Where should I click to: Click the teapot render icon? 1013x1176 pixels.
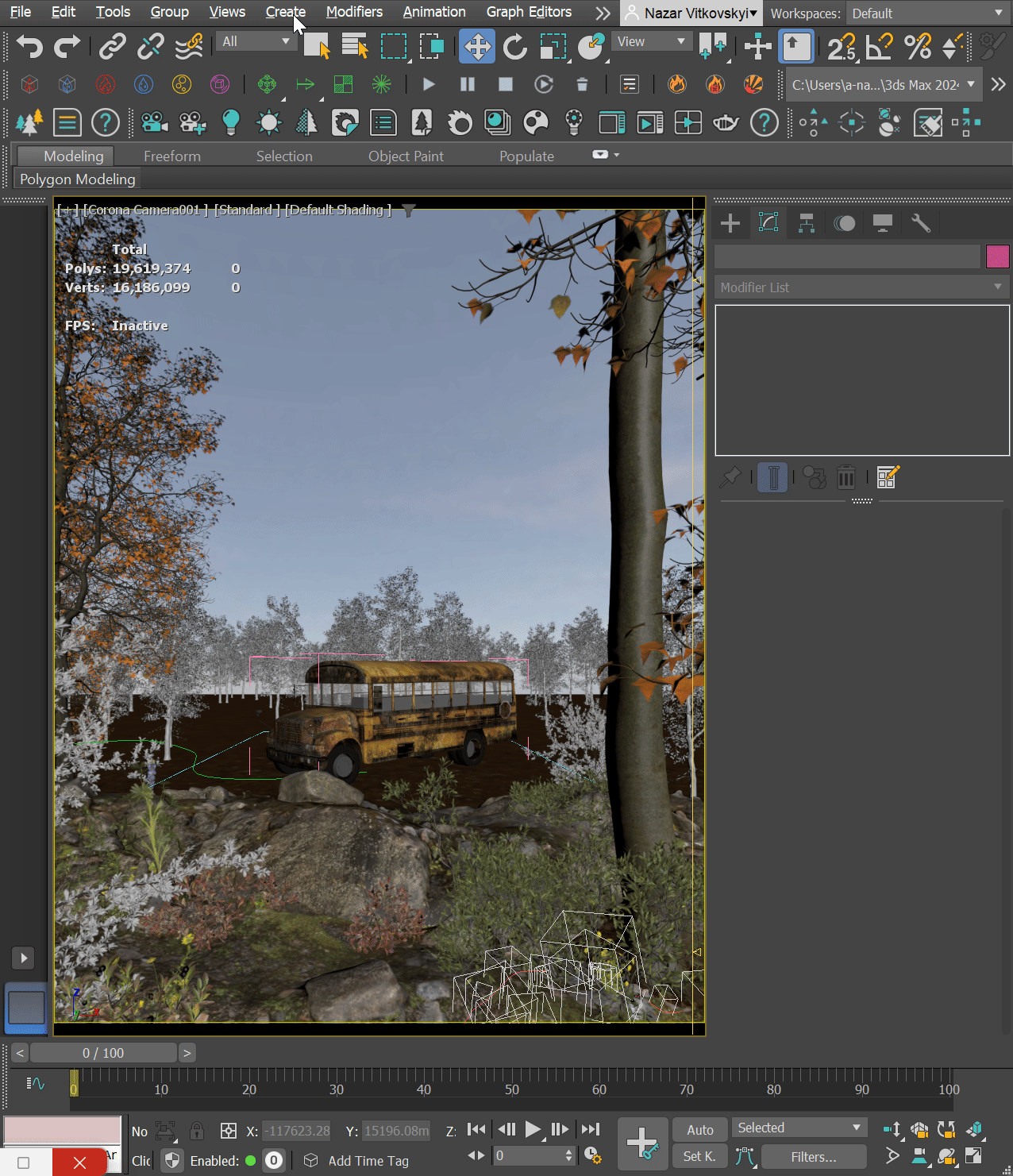(x=726, y=122)
